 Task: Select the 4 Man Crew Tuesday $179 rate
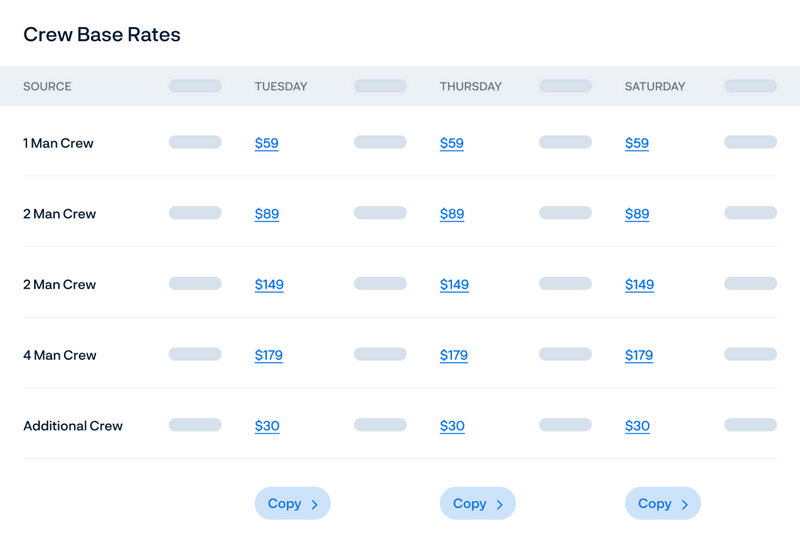pos(268,355)
